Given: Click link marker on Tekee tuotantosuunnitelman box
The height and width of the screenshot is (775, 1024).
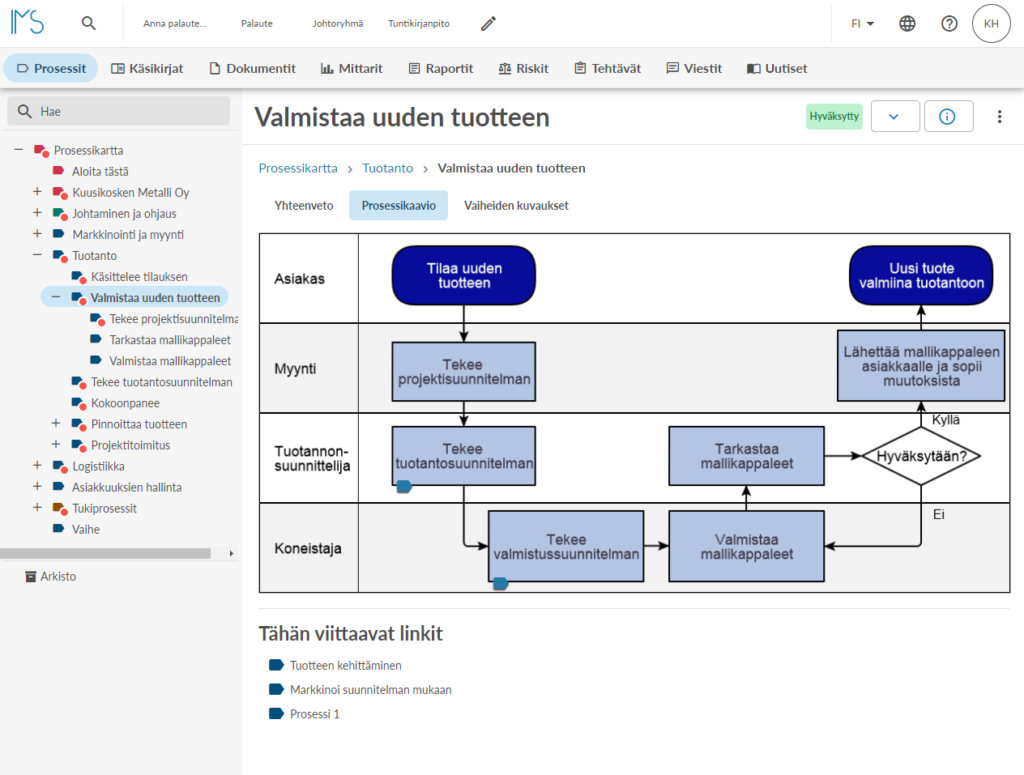Looking at the screenshot, I should pos(404,486).
